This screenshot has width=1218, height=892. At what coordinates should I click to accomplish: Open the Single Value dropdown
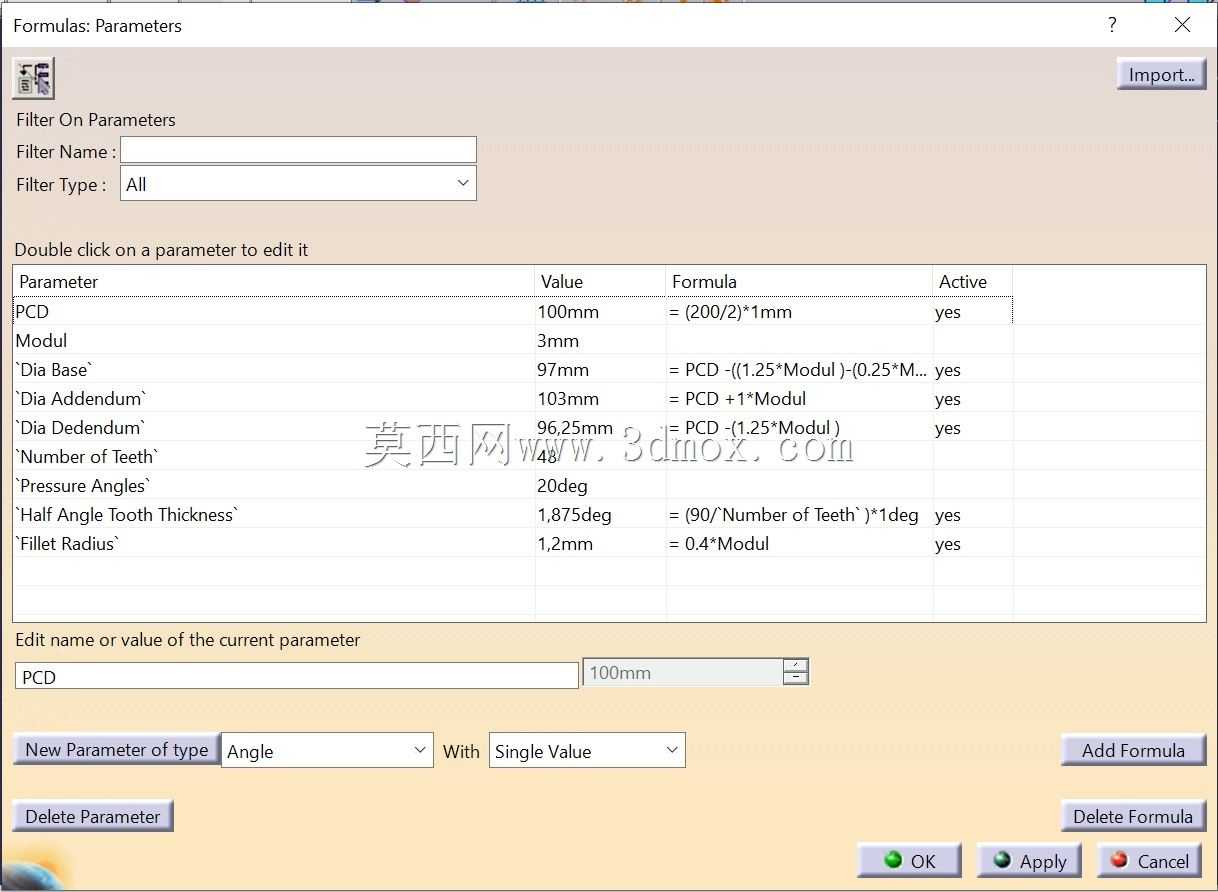tap(587, 751)
